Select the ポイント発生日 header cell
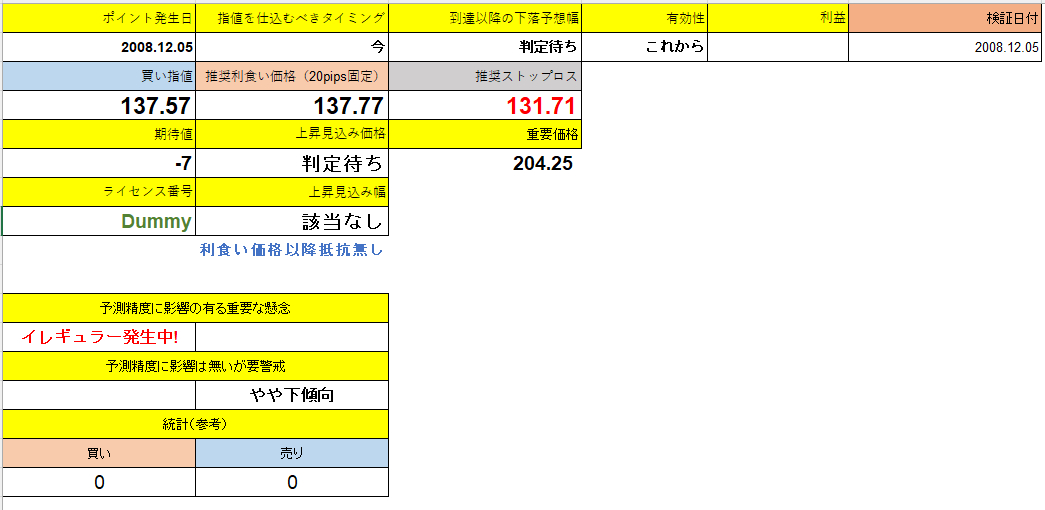The width and height of the screenshot is (1045, 510). click(x=99, y=18)
